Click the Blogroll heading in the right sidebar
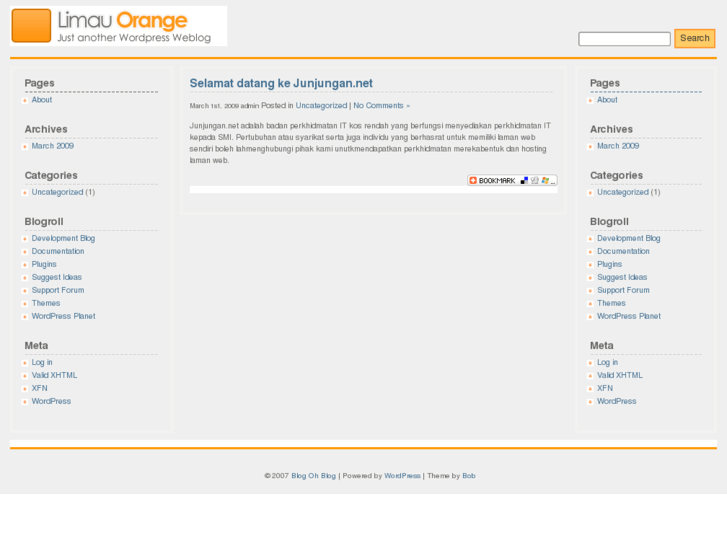727x545 pixels. [x=609, y=222]
